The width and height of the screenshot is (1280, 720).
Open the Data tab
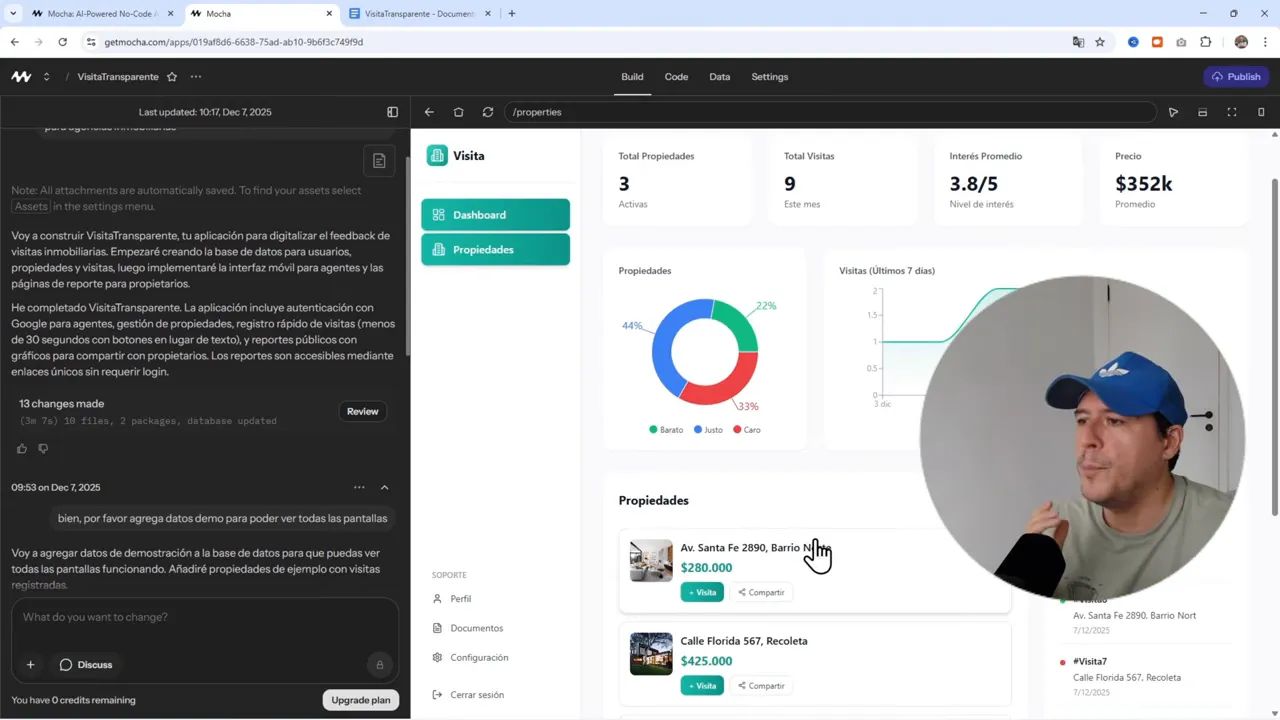(x=719, y=76)
